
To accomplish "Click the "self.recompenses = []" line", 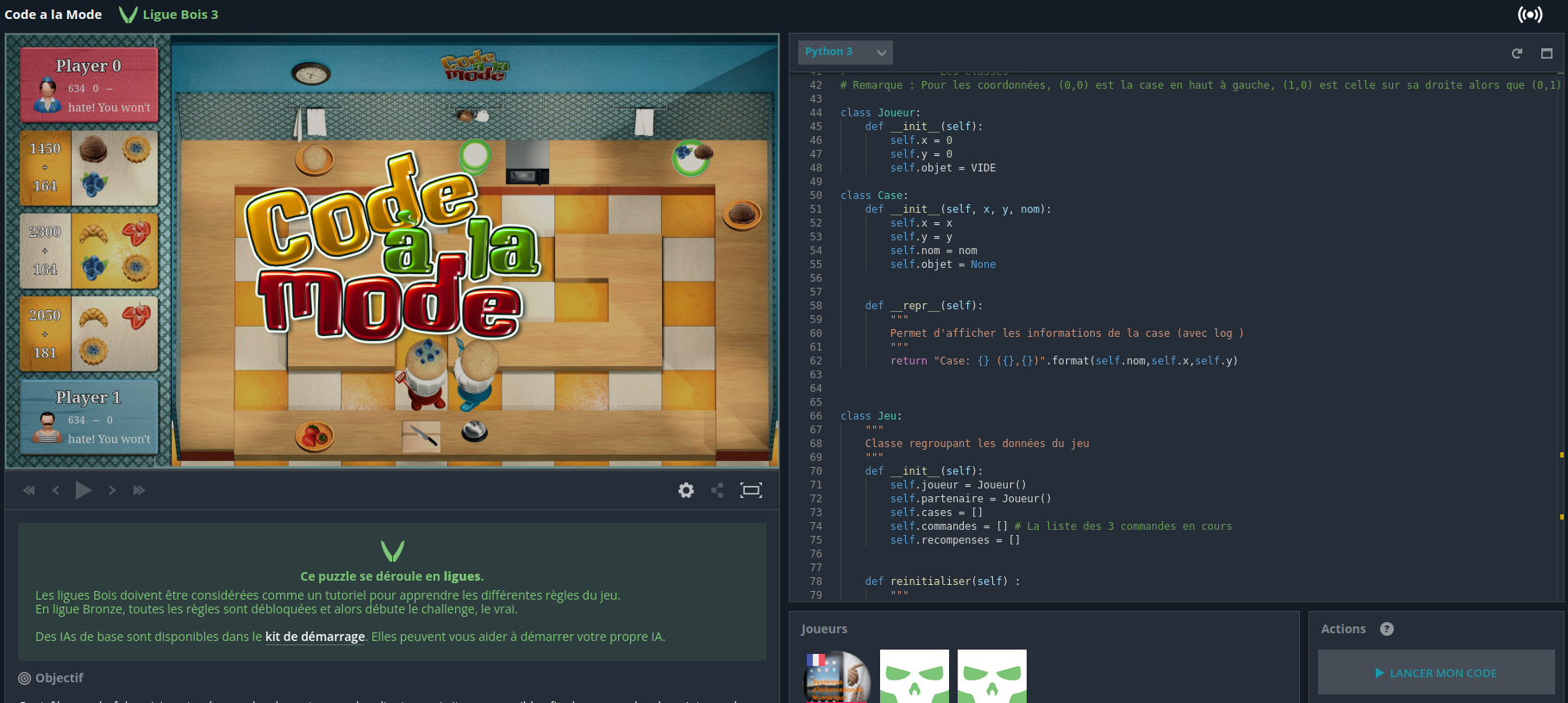I will pyautogui.click(x=955, y=540).
